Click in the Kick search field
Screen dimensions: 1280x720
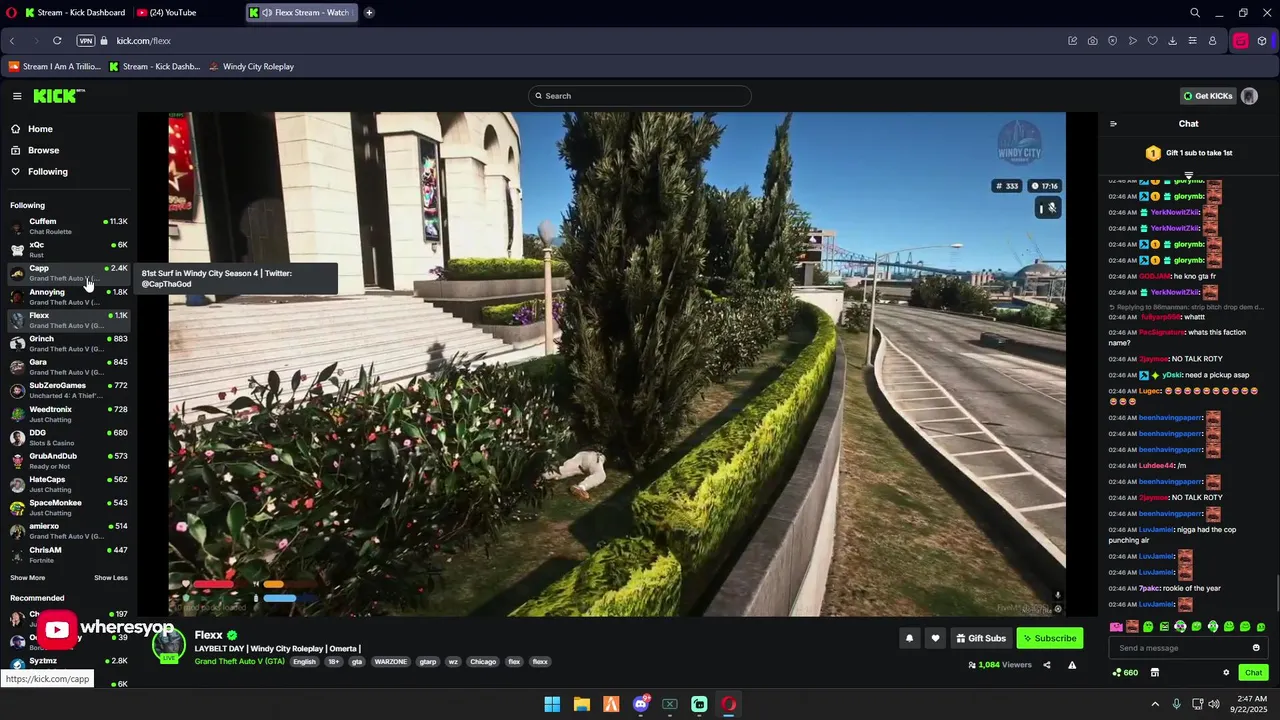pyautogui.click(x=640, y=96)
